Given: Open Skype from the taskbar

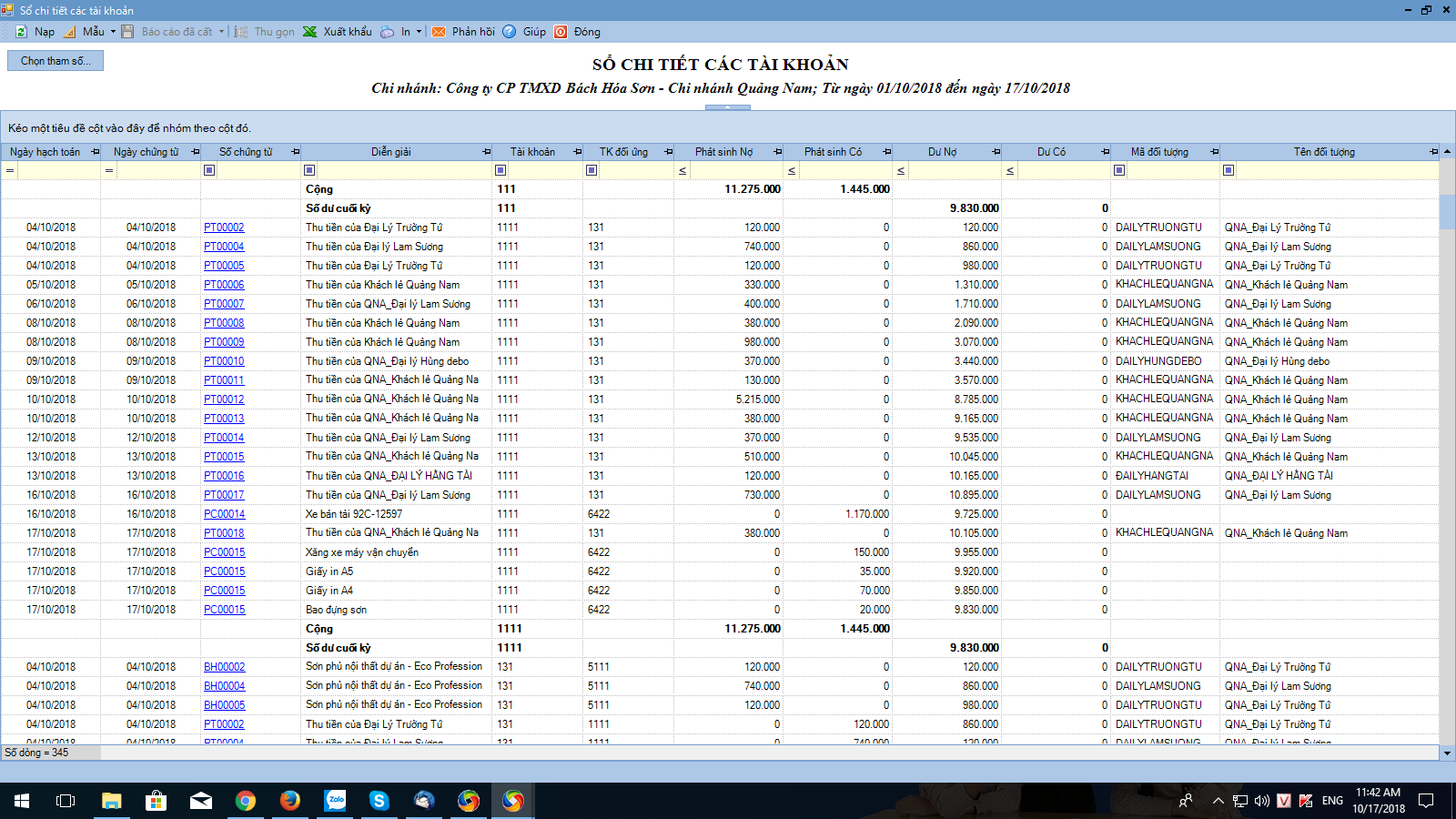Looking at the screenshot, I should [379, 801].
